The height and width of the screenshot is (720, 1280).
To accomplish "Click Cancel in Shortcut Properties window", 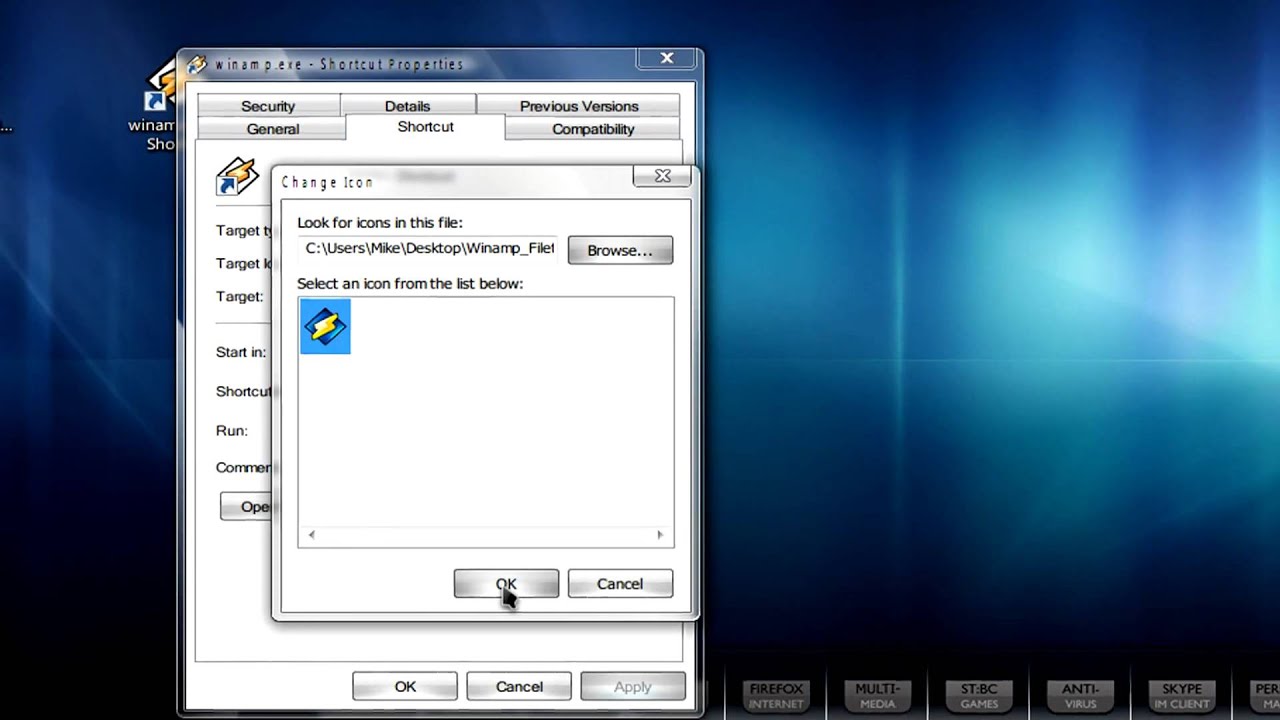I will 519,687.
